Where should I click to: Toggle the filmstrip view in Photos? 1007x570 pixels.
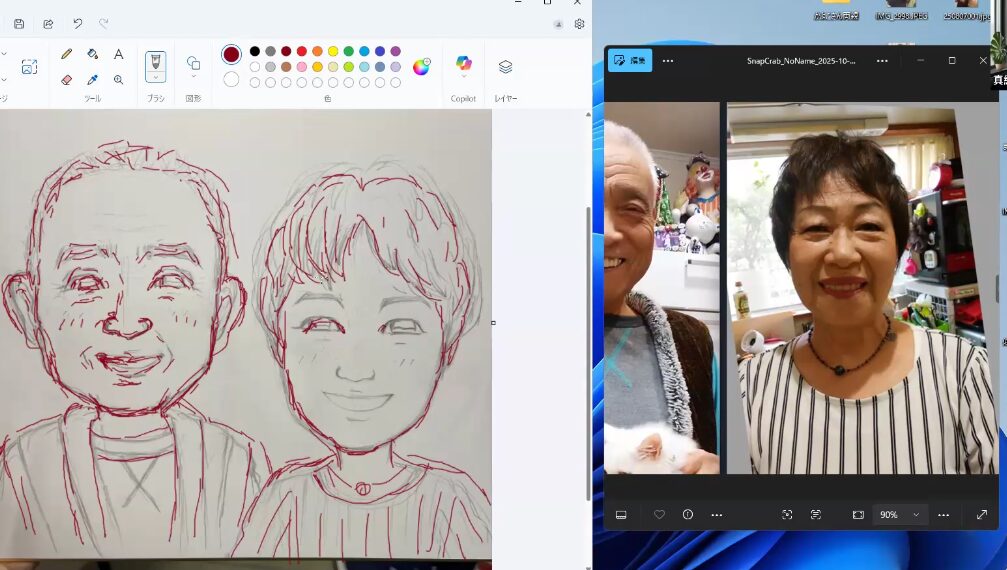pos(621,514)
